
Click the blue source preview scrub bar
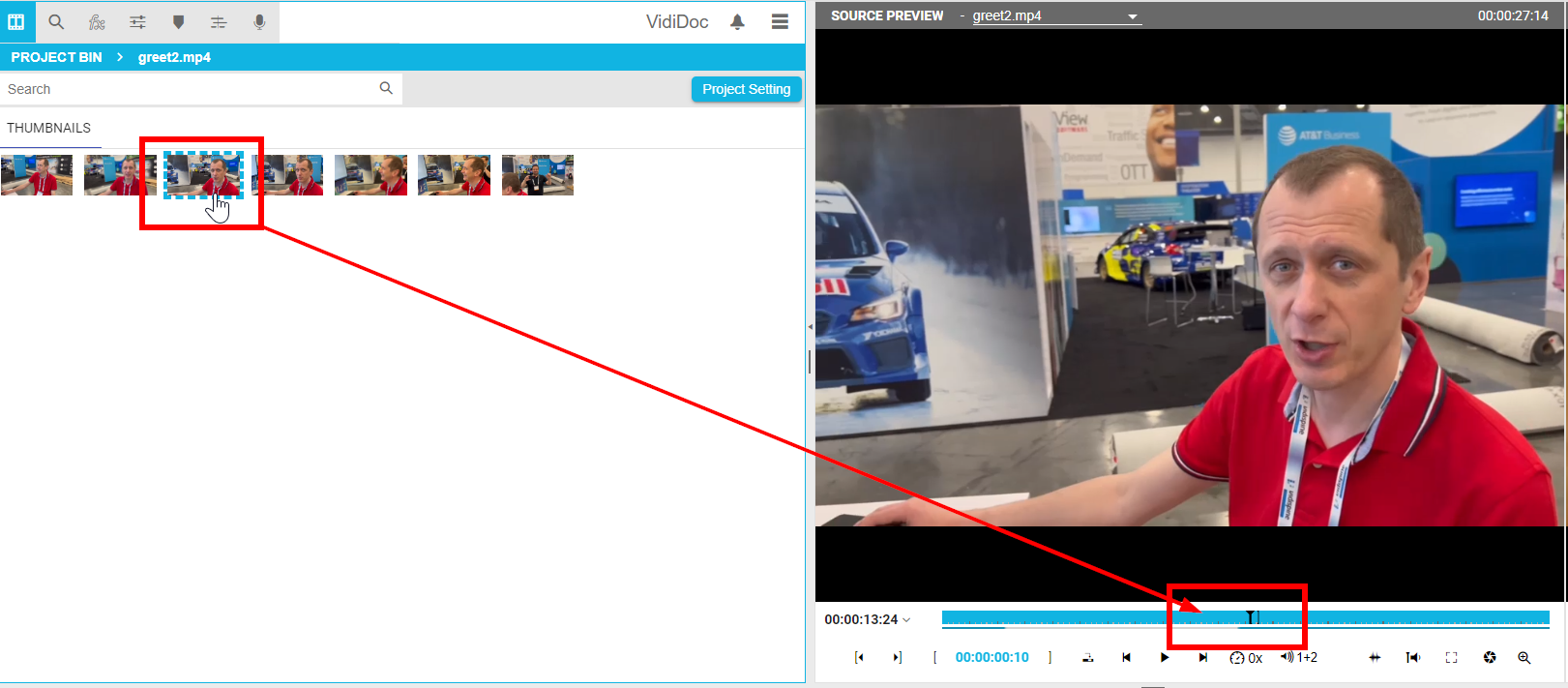coord(1064,617)
